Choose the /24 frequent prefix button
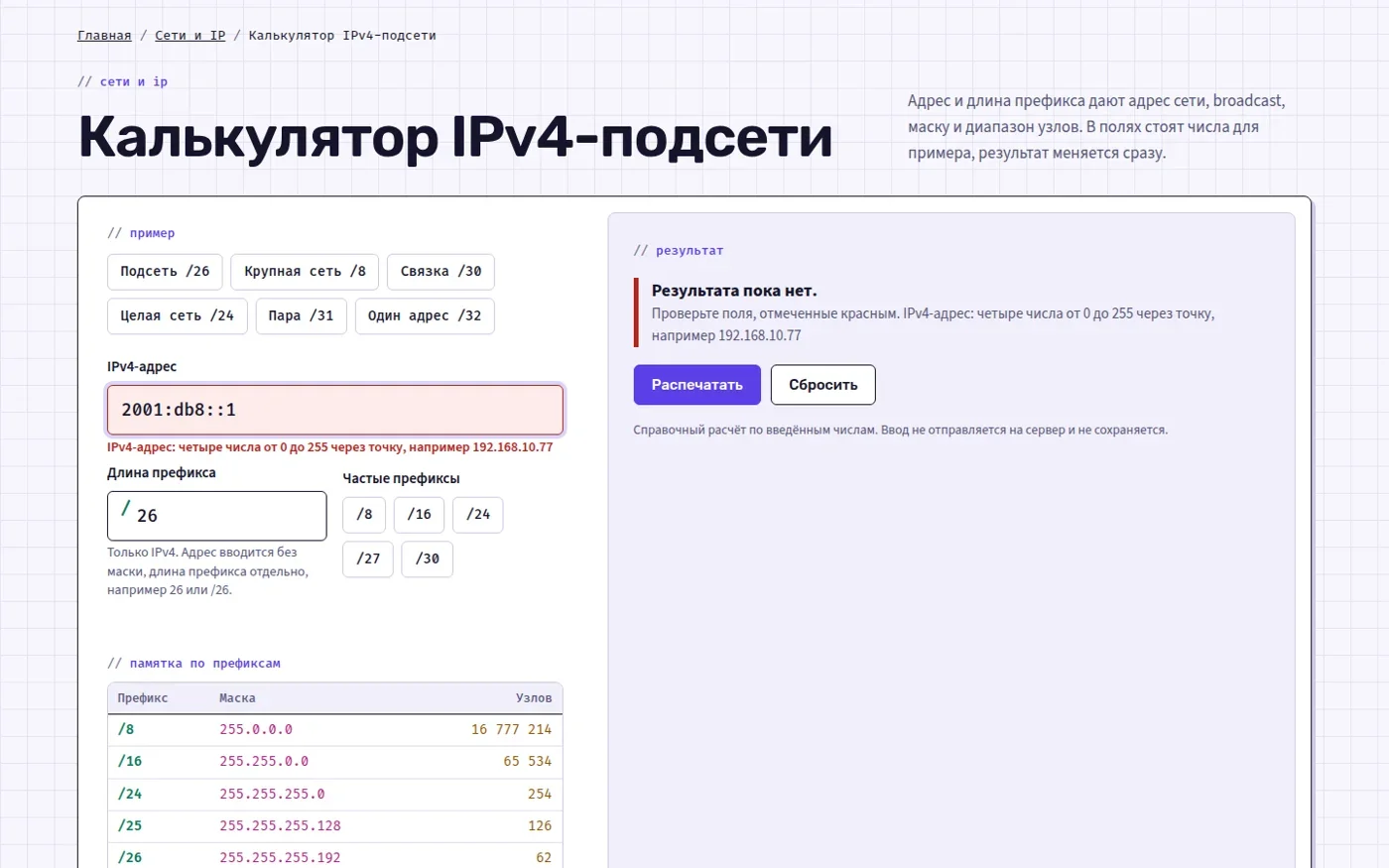The width and height of the screenshot is (1389, 868). (x=478, y=515)
